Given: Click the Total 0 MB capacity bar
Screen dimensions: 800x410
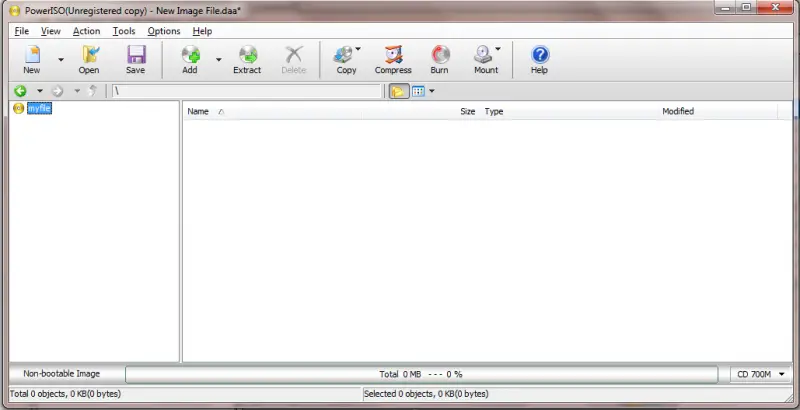Looking at the screenshot, I should [x=421, y=374].
